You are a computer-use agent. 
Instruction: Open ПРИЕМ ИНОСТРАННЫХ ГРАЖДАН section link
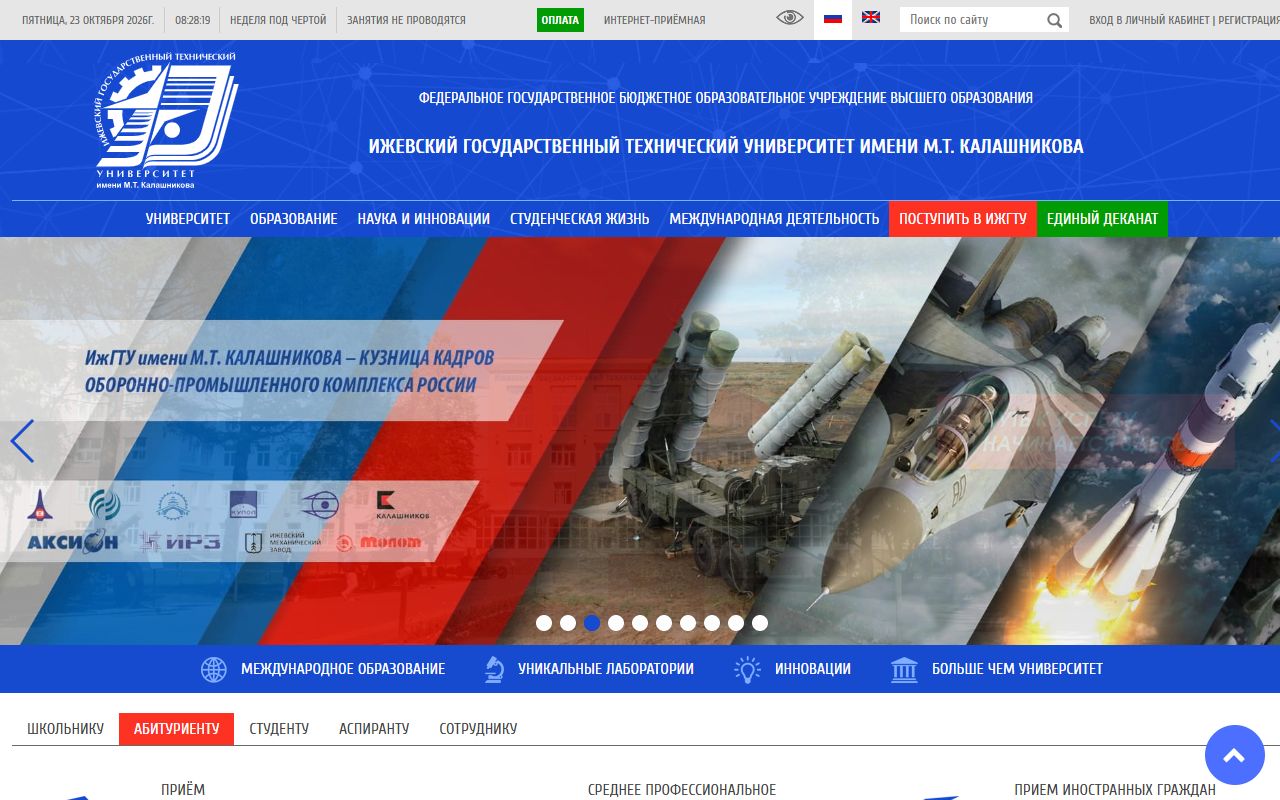click(x=1115, y=790)
